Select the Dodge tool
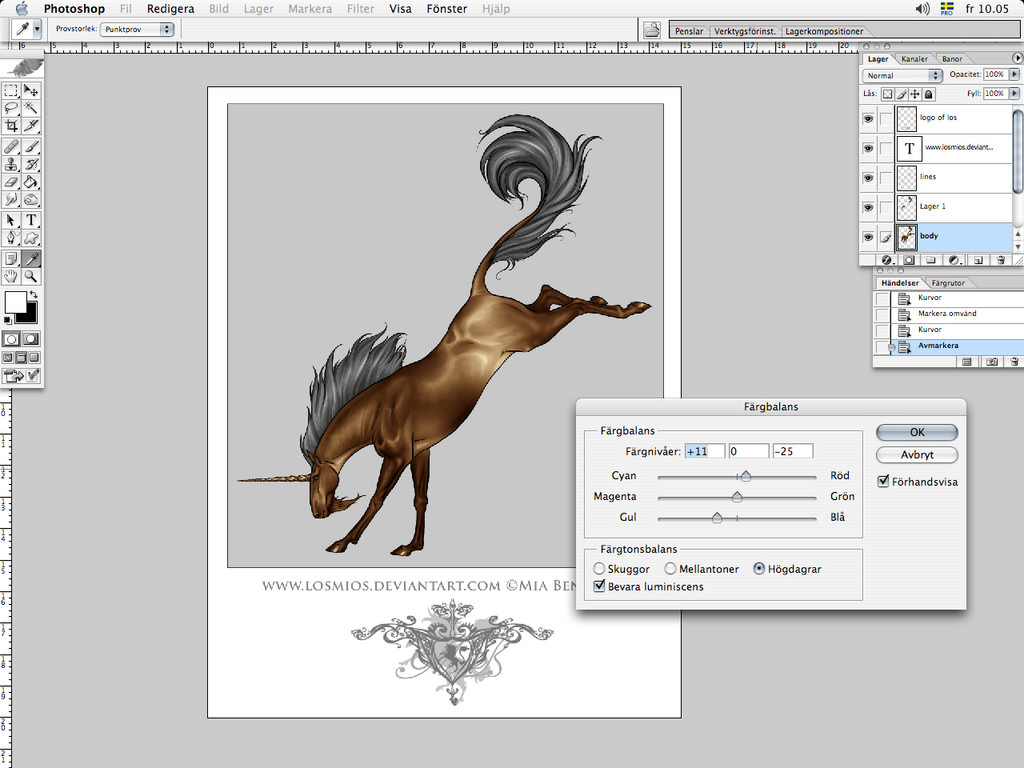Image resolution: width=1024 pixels, height=768 pixels. (31, 199)
